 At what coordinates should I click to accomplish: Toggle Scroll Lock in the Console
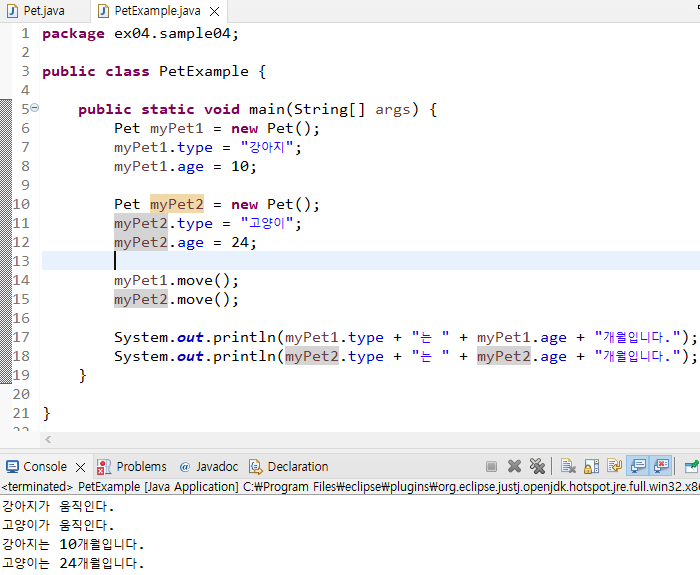pyautogui.click(x=592, y=467)
